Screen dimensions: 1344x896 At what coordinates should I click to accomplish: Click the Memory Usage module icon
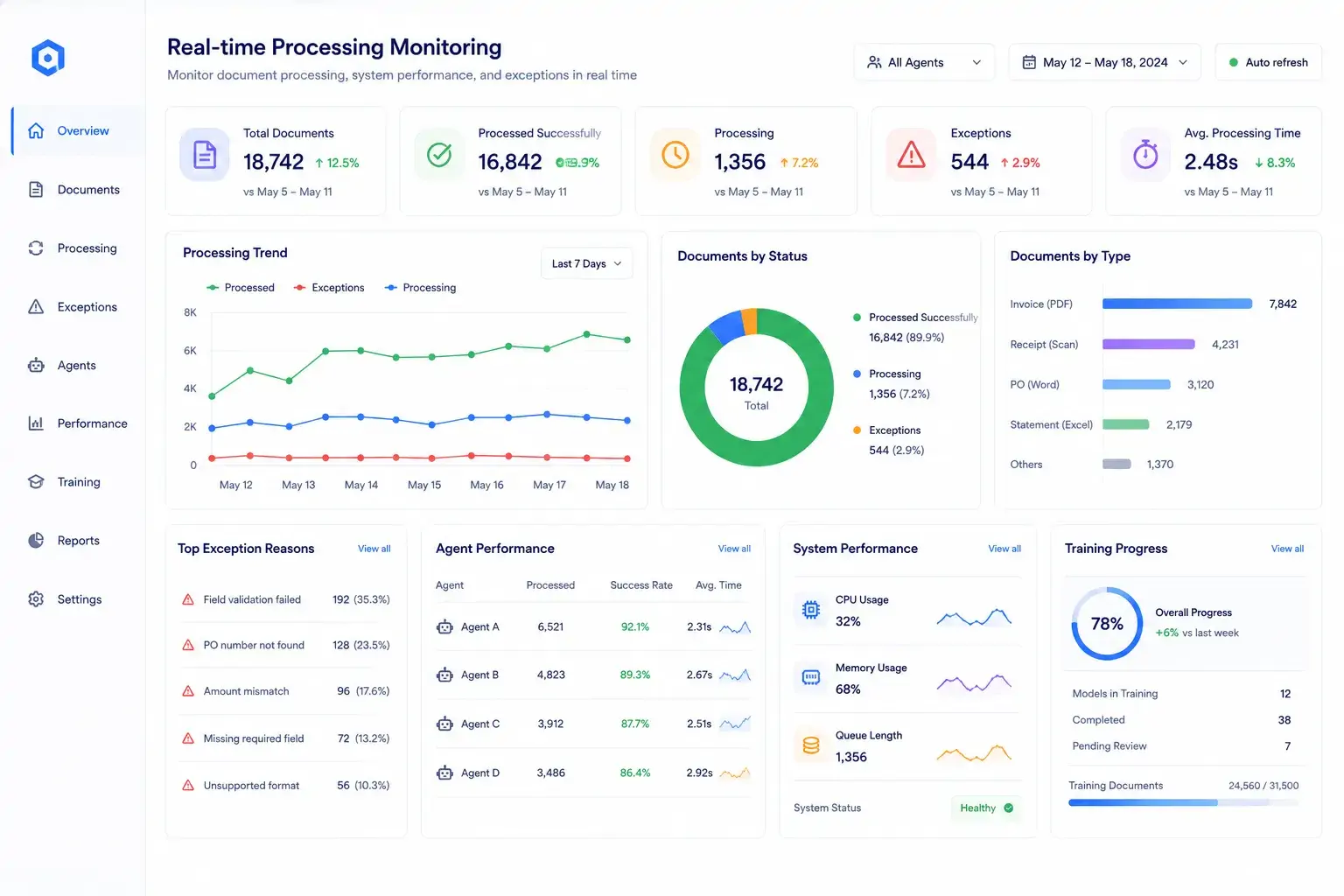coord(811,677)
